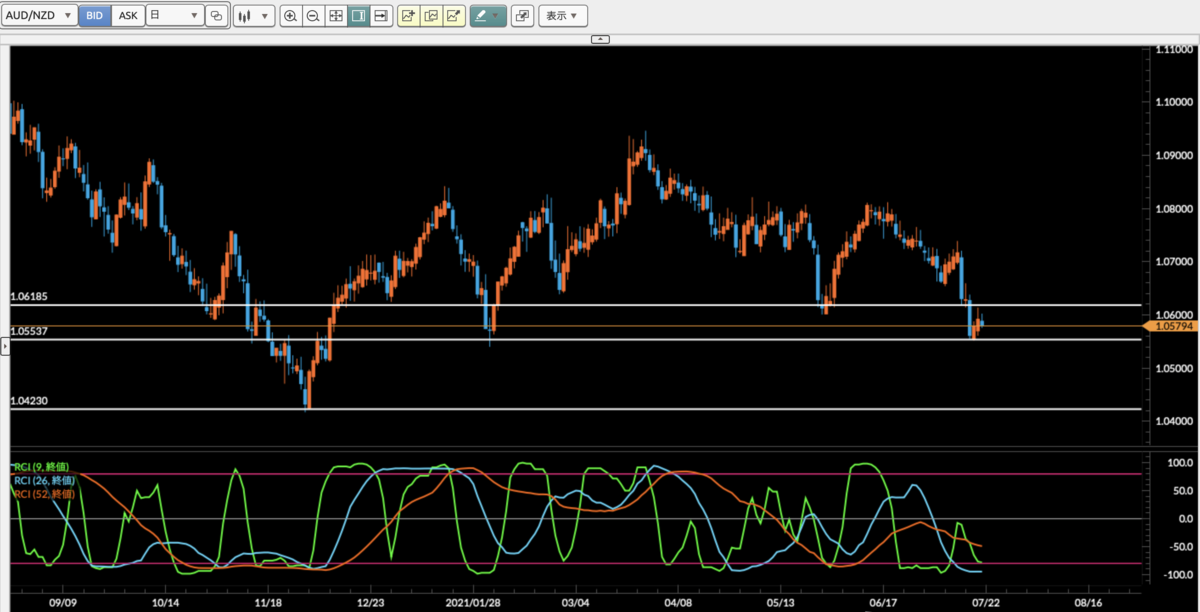The image size is (1200, 612).
Task: Click the 100.0 RCI axis label
Action: point(1179,464)
